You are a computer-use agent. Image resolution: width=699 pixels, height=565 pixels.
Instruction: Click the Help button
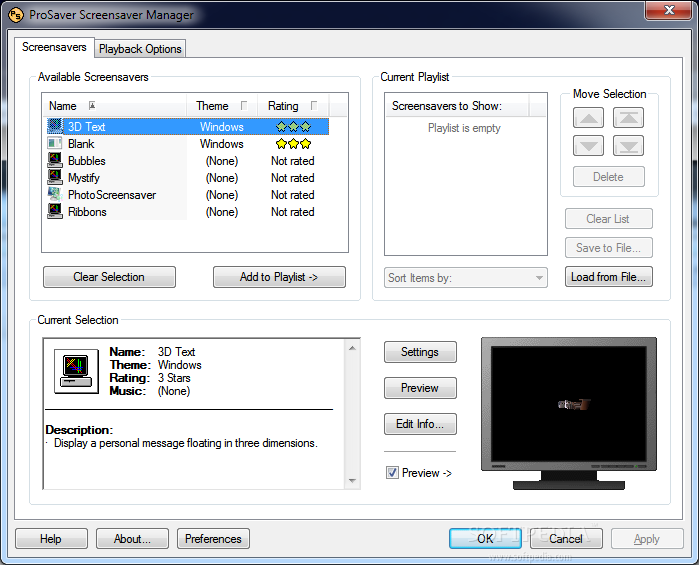point(51,539)
